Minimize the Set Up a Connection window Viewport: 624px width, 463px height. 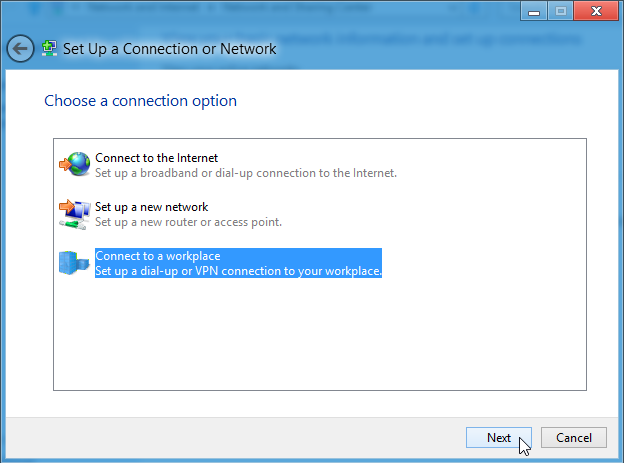534,11
